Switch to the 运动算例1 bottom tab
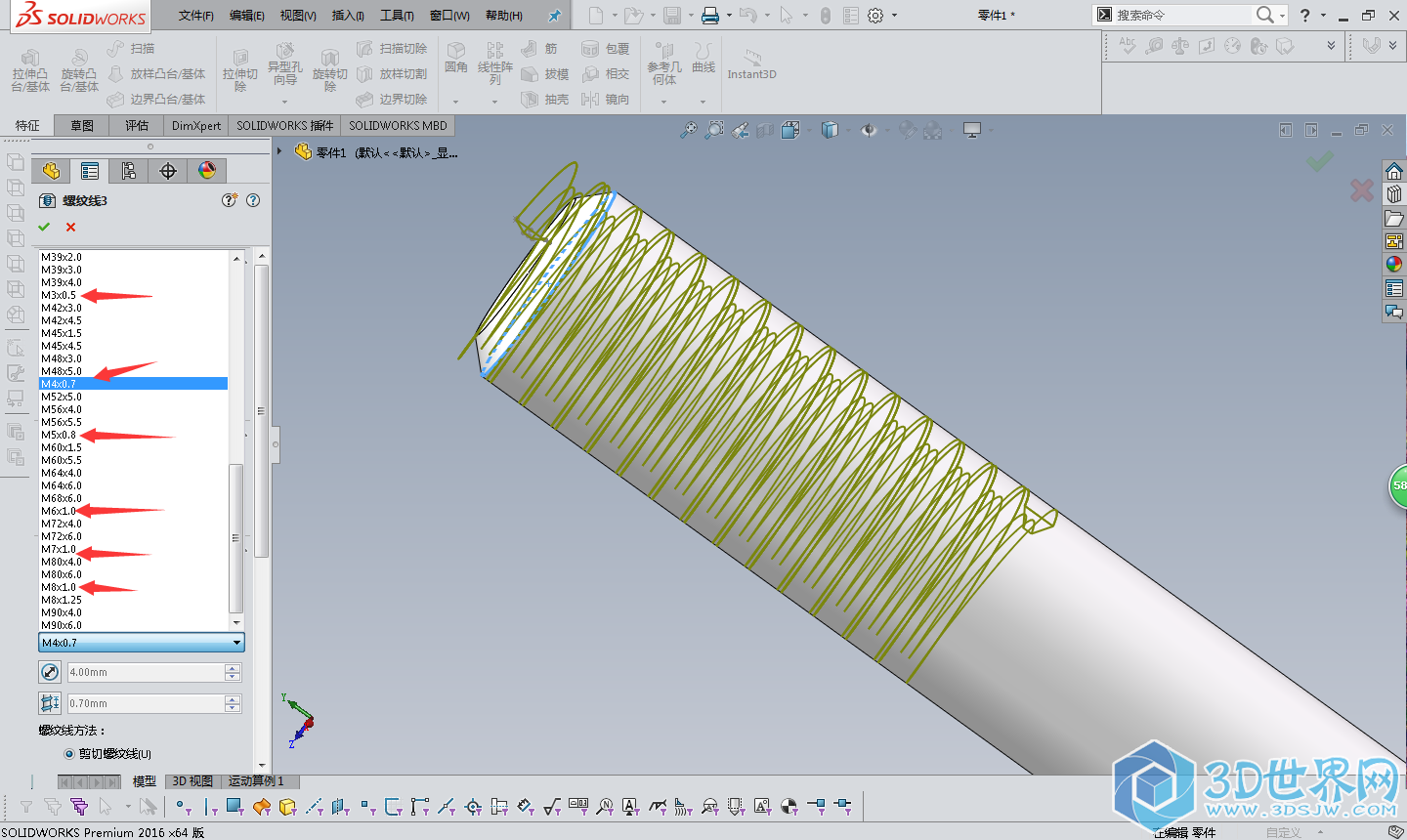The width and height of the screenshot is (1407, 840). point(257,780)
